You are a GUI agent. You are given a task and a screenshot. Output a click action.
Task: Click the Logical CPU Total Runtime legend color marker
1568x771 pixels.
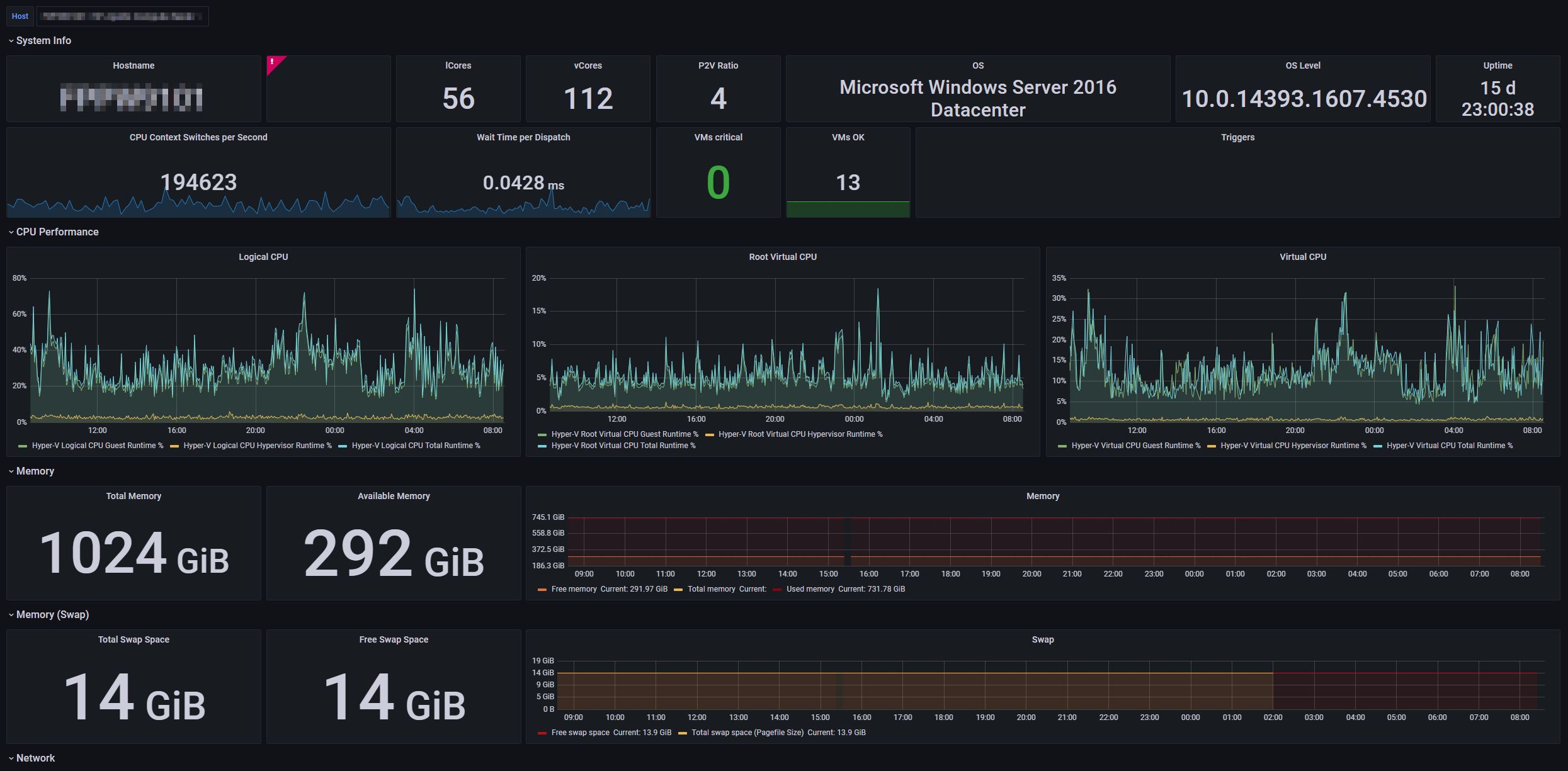point(343,446)
